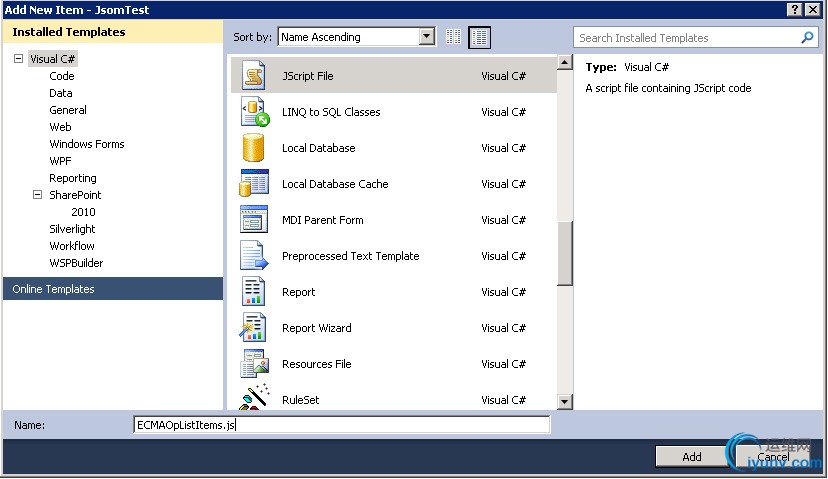Select the 'Local Database Cache' template name
Screen dimensions: 828x479
335,184
